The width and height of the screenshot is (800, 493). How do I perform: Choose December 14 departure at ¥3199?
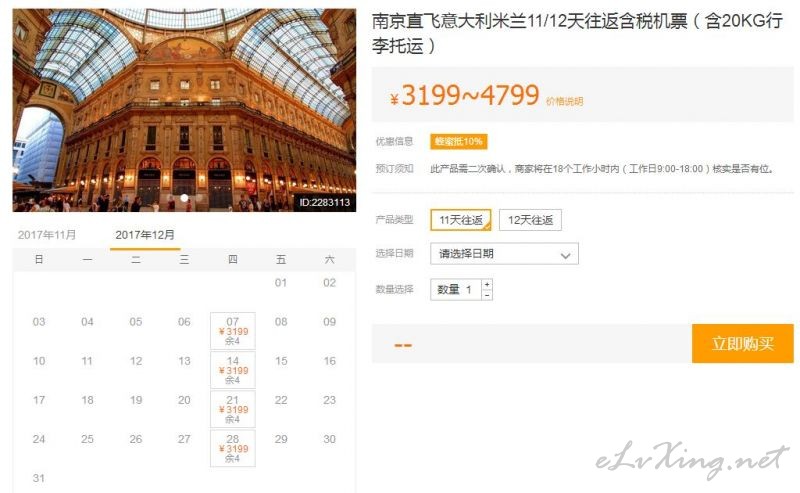click(232, 370)
